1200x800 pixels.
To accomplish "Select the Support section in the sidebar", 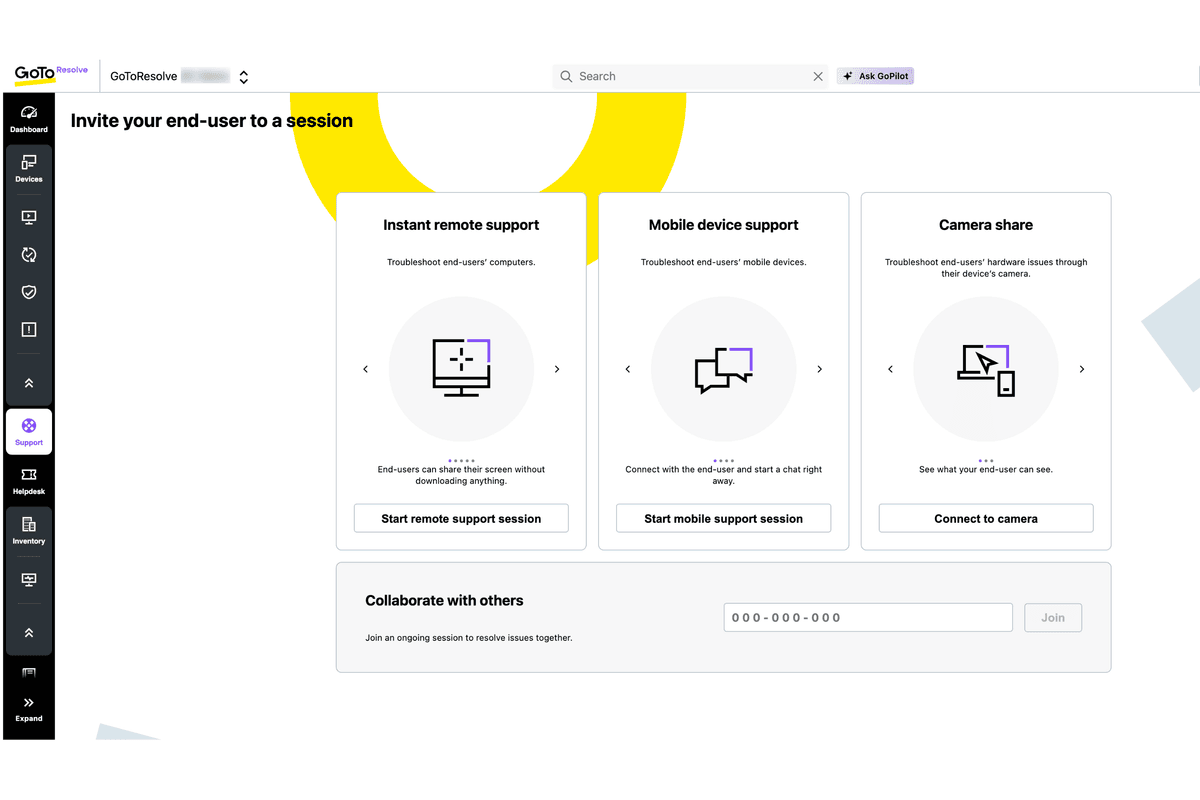I will coord(29,432).
